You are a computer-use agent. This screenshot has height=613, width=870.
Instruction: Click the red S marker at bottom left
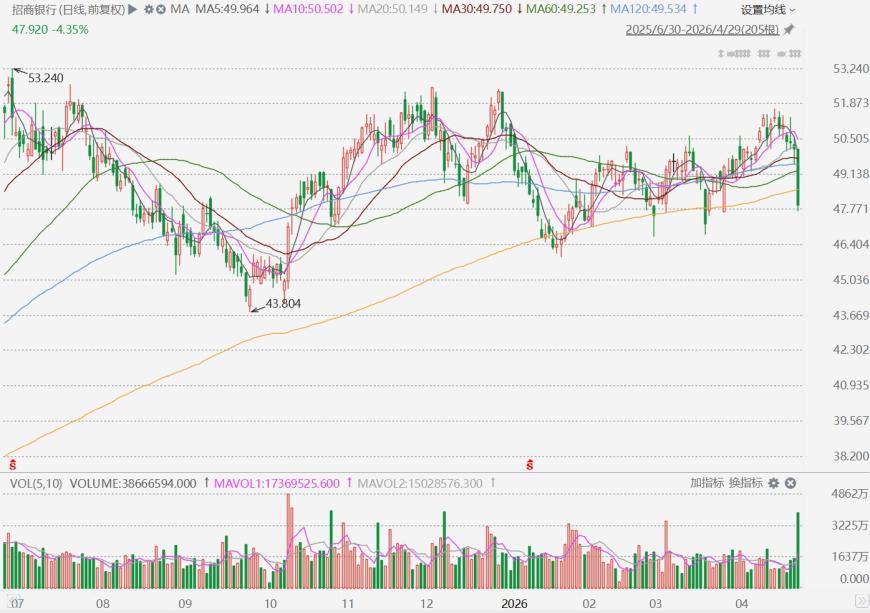12,464
